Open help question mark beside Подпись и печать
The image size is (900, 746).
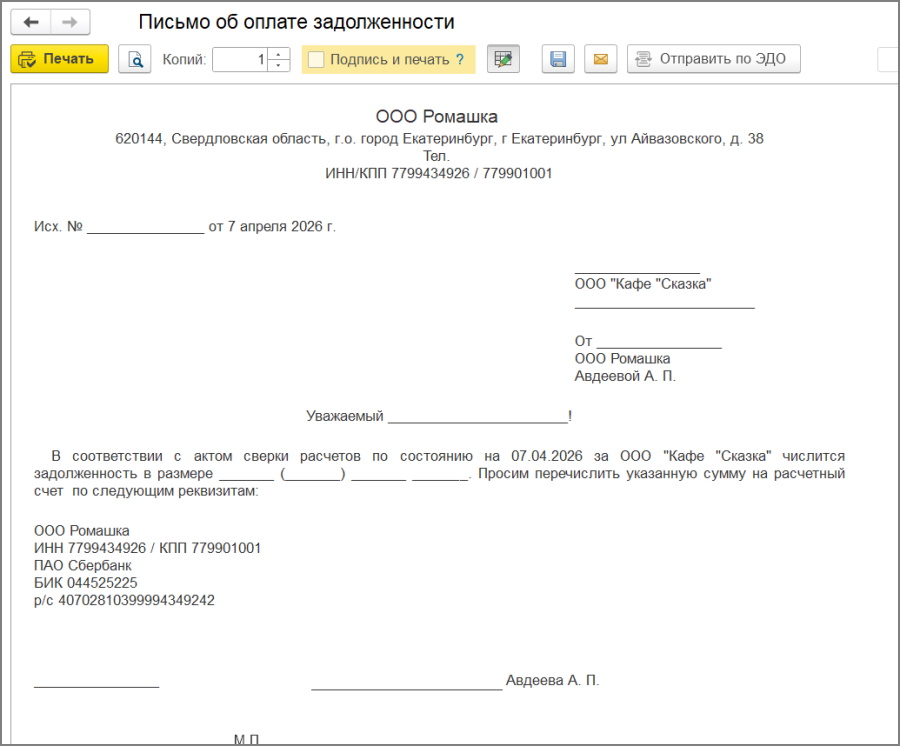[460, 60]
